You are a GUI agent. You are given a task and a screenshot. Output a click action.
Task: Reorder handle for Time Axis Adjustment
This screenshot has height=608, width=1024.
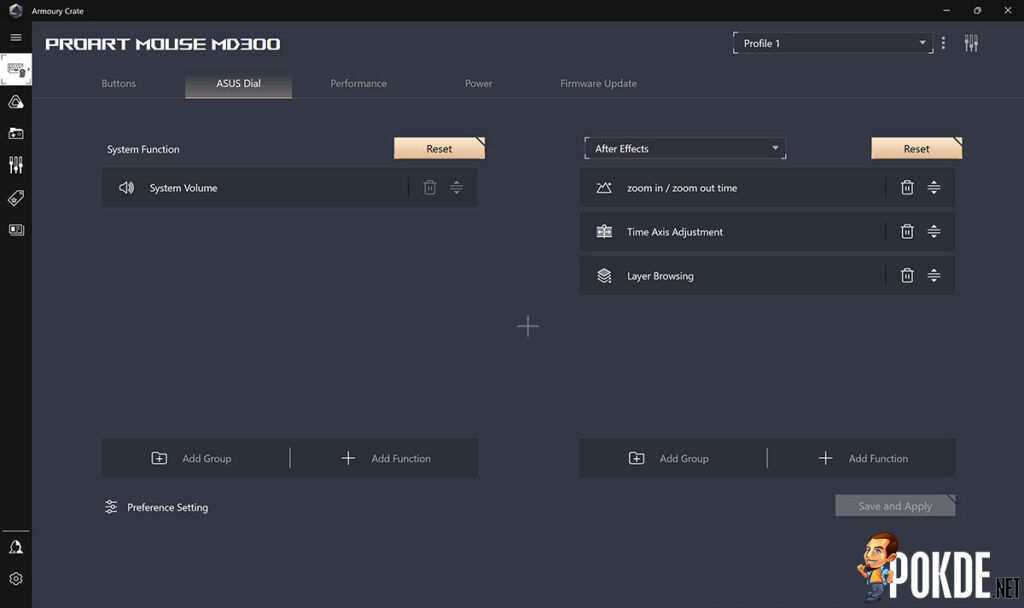934,231
